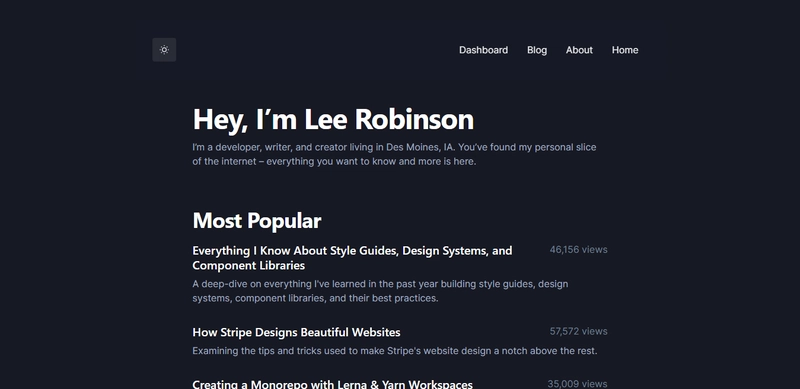Viewport: 800px width, 389px height.
Task: Open How Stripe Designs Beautiful Websites post
Action: [x=296, y=332]
